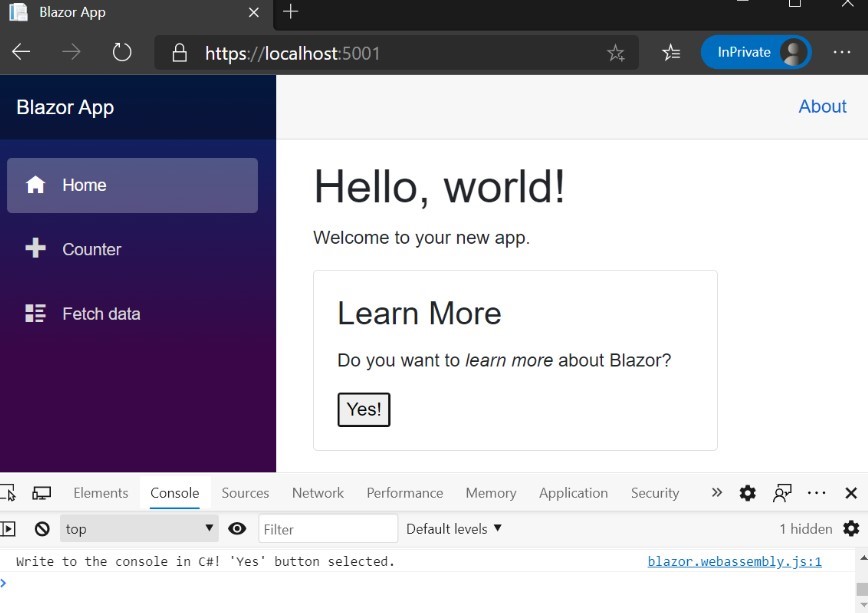The height and width of the screenshot is (613, 868).
Task: Click the list icon beside Fetch data
Action: (35, 313)
